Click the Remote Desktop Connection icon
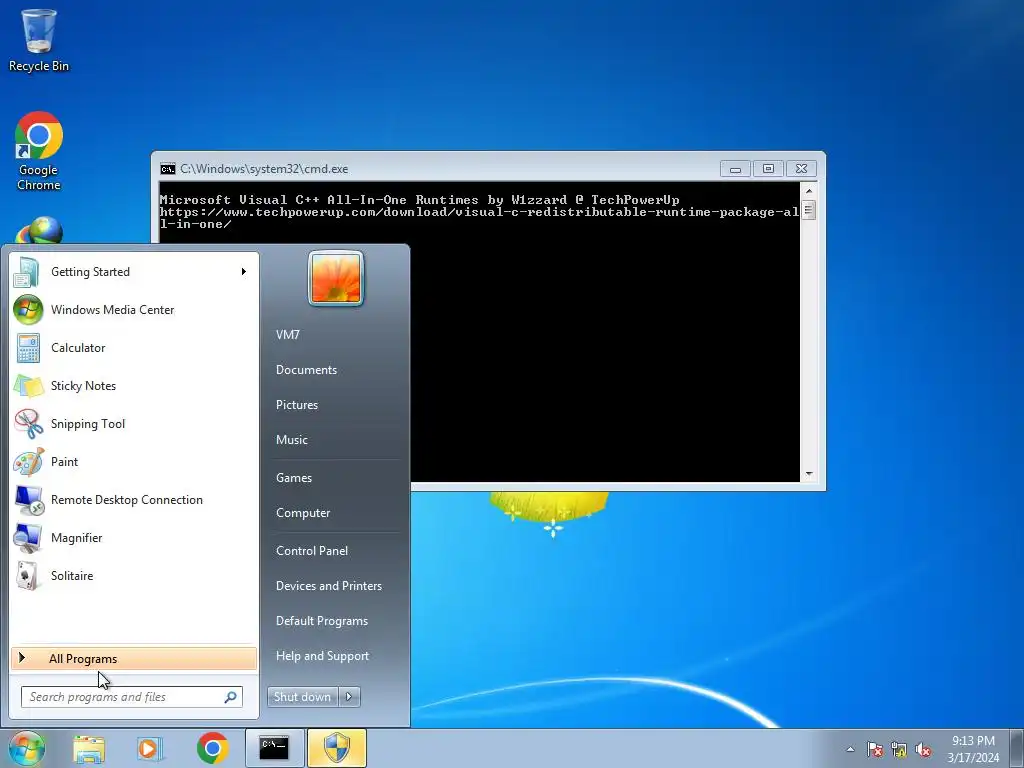 tap(29, 500)
